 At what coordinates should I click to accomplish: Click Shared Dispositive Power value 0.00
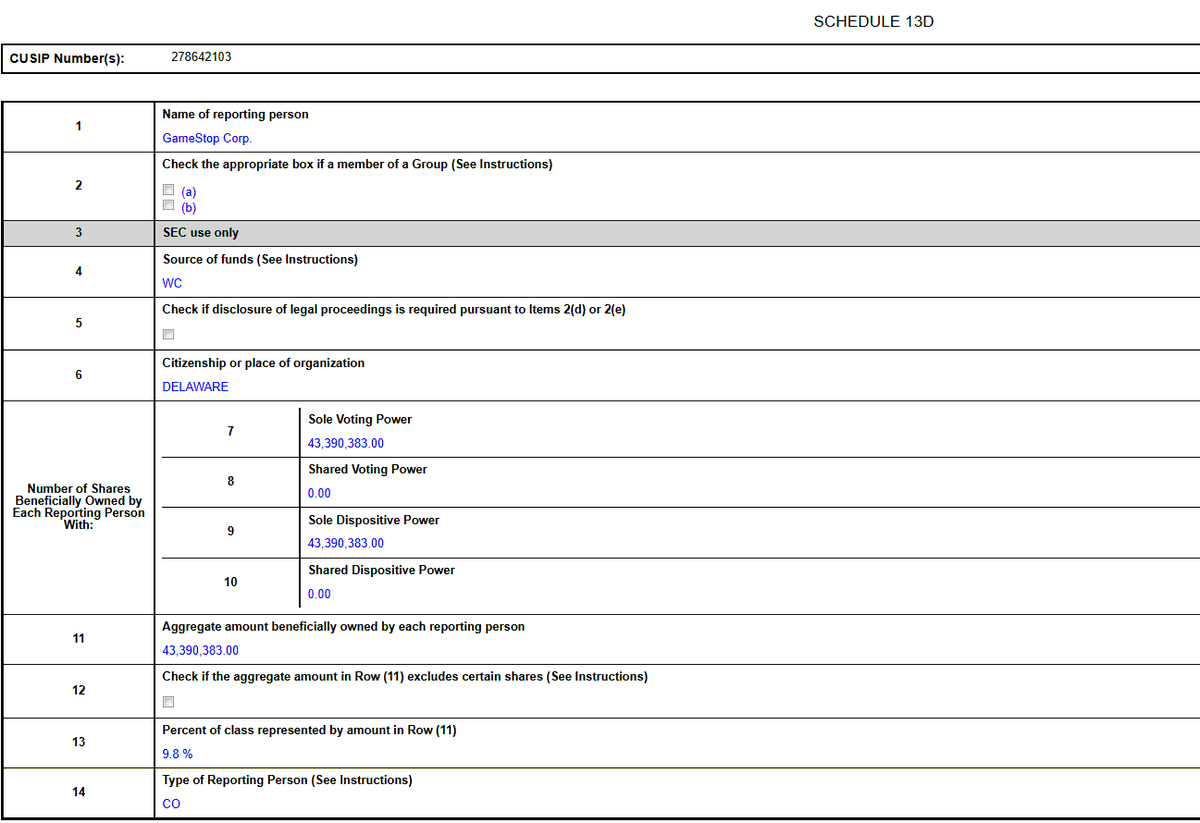click(319, 594)
